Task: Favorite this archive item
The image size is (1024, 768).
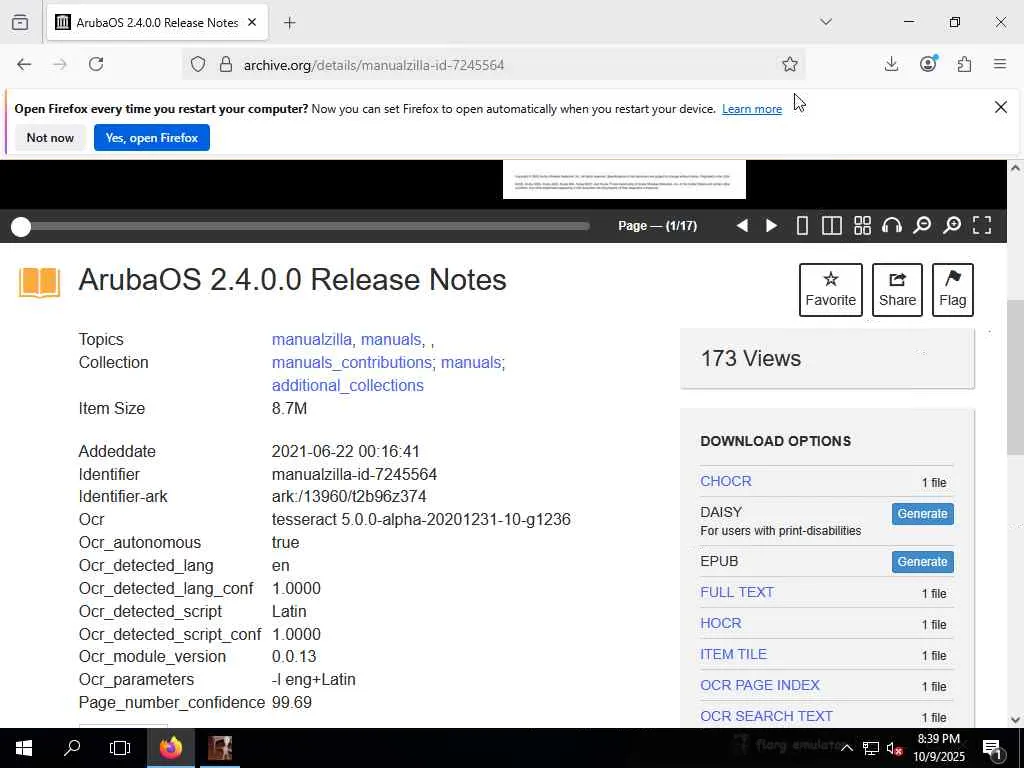Action: point(831,290)
